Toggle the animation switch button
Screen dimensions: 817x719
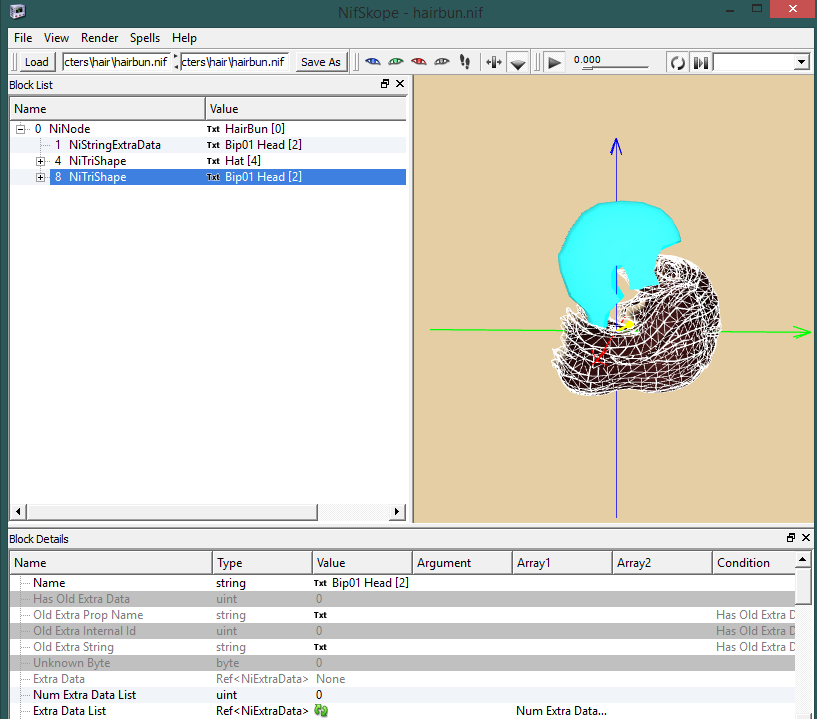click(x=701, y=62)
